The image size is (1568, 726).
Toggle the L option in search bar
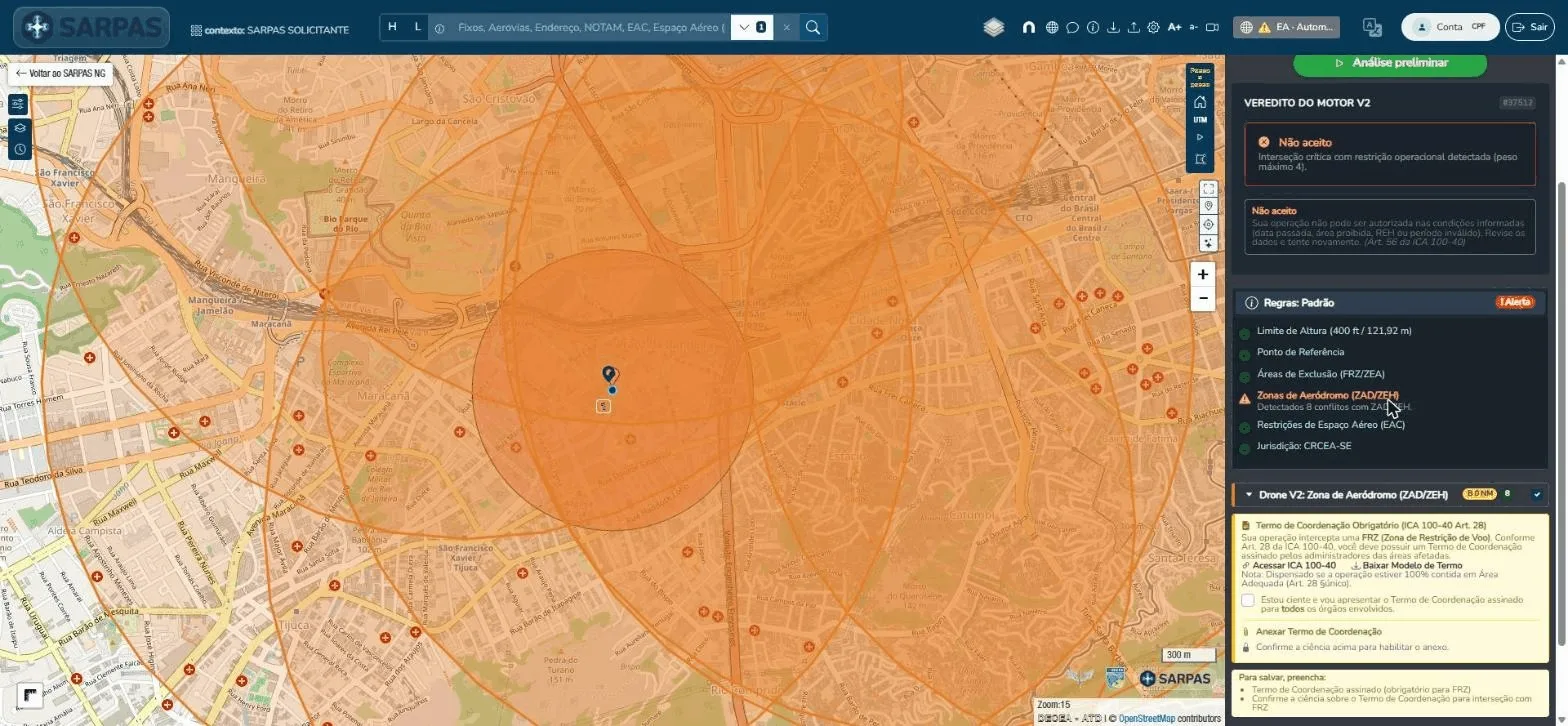[418, 27]
